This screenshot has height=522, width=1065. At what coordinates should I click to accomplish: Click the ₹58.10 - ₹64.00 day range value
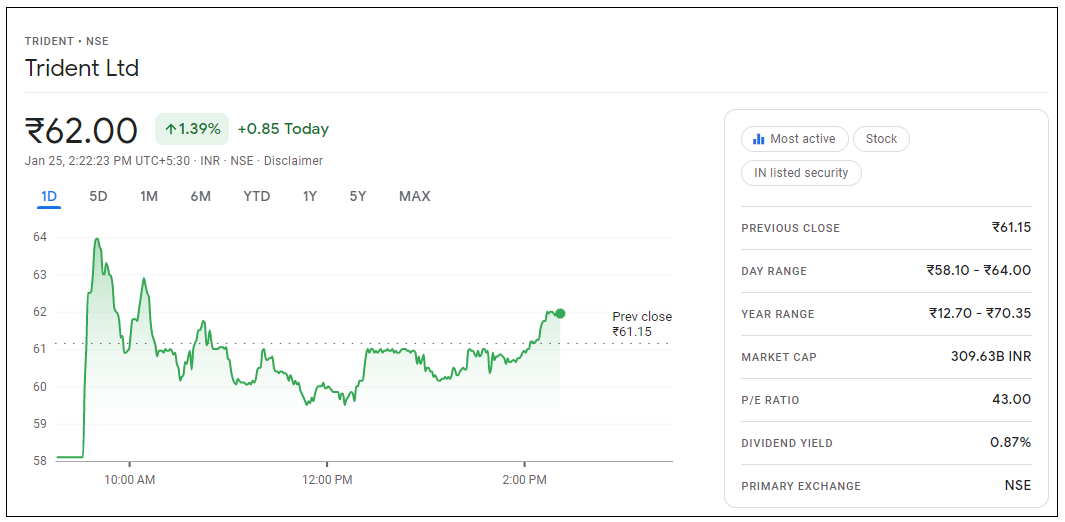click(979, 270)
